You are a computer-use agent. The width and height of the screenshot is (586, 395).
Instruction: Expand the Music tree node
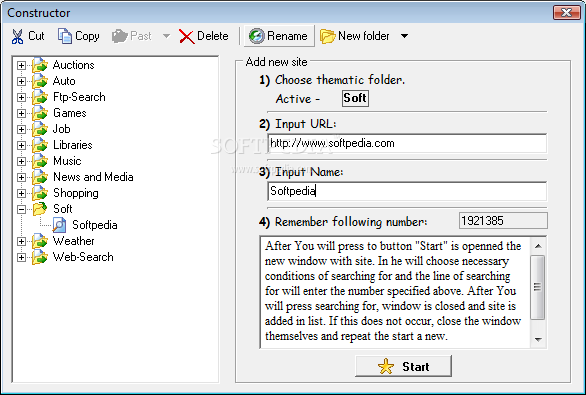coord(21,162)
